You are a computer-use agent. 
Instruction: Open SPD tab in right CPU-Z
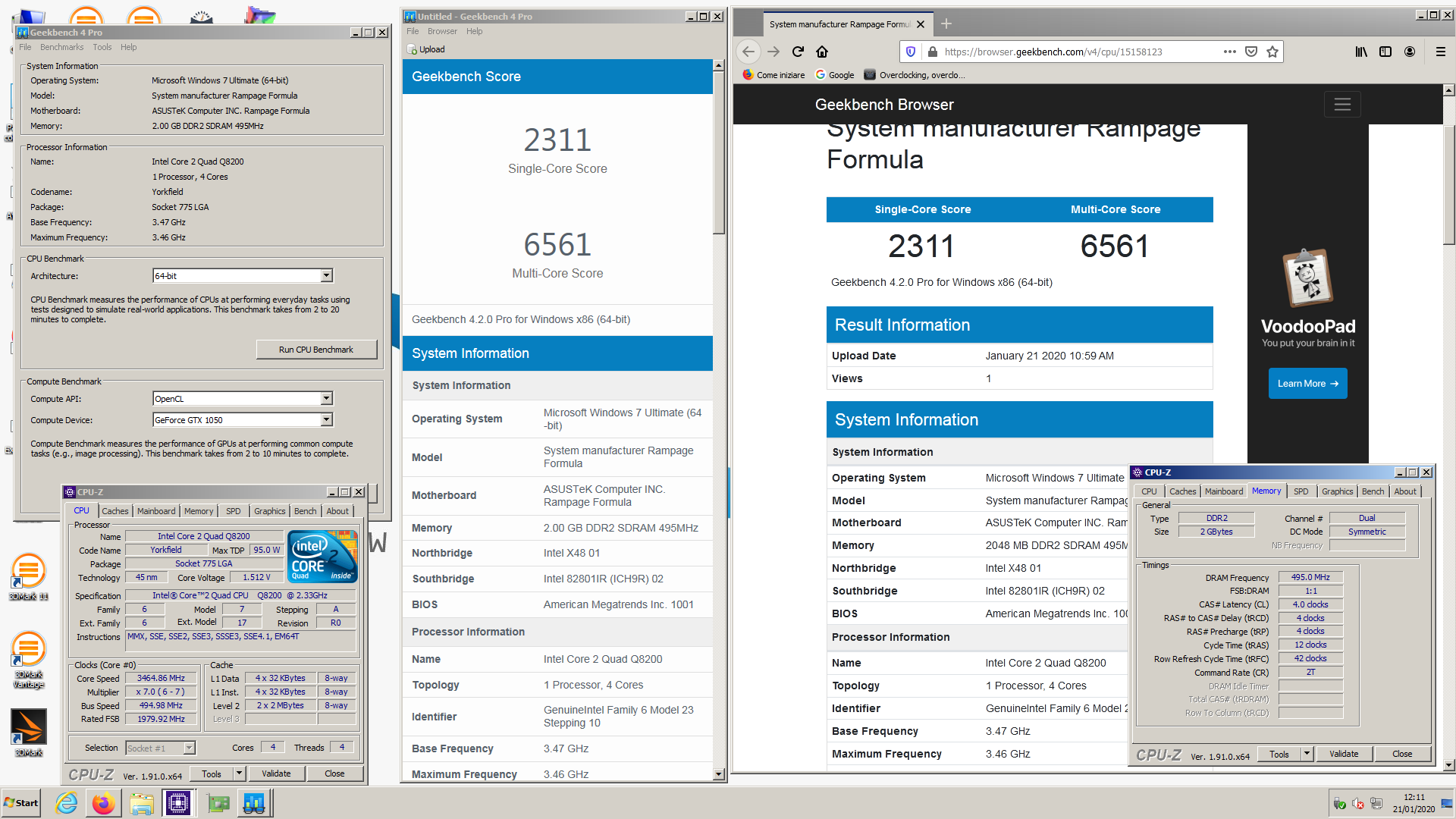tap(1301, 491)
